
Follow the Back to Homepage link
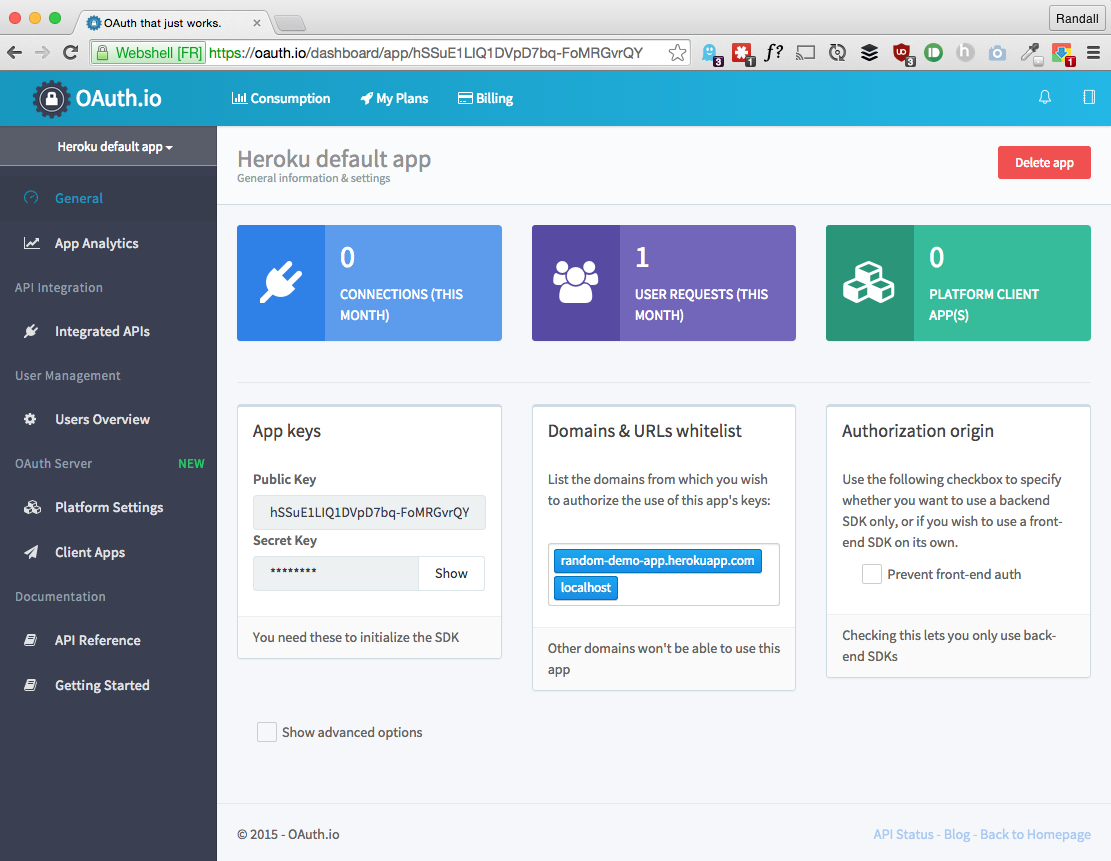click(1035, 834)
